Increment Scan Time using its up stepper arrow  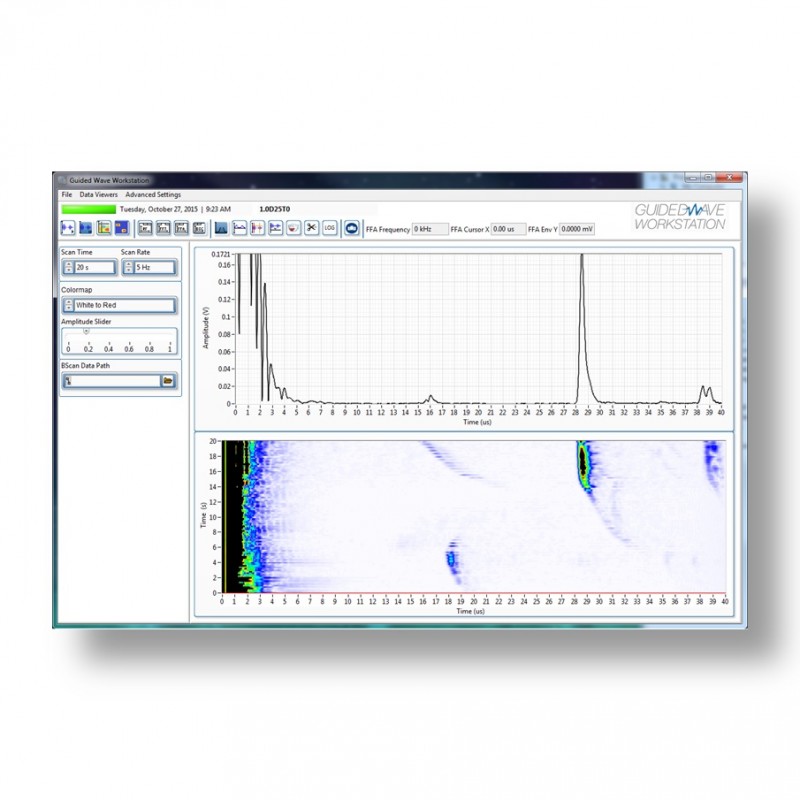[x=69, y=263]
